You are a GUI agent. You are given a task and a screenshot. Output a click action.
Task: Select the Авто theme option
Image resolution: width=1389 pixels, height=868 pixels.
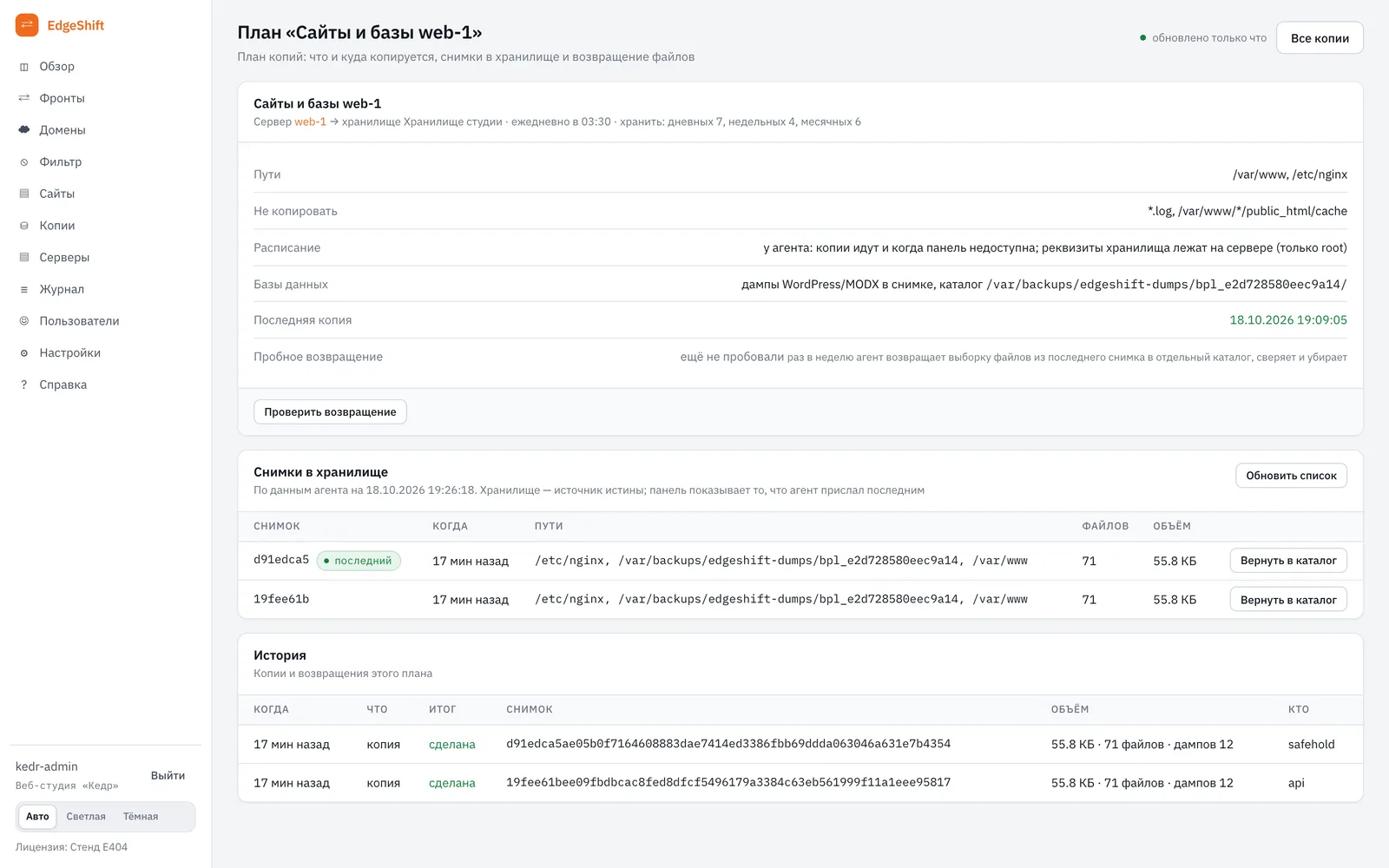pos(37,817)
